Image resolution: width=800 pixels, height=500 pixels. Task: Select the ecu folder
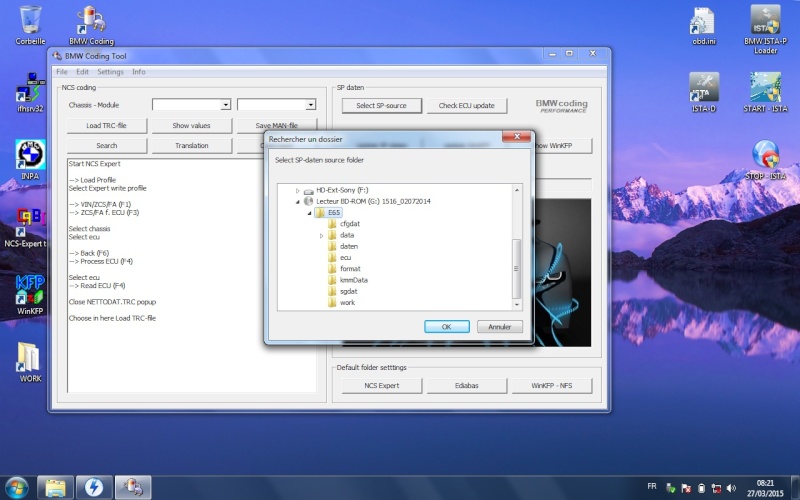(345, 257)
